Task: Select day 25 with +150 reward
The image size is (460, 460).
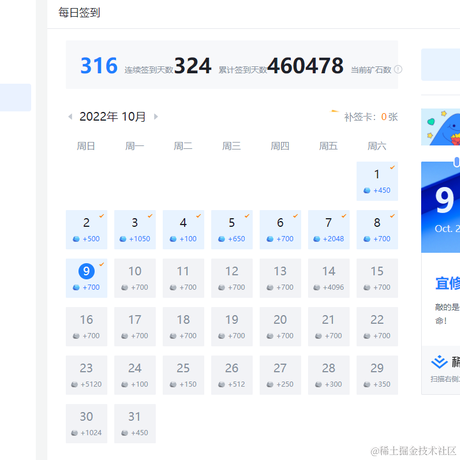Action: (x=183, y=375)
